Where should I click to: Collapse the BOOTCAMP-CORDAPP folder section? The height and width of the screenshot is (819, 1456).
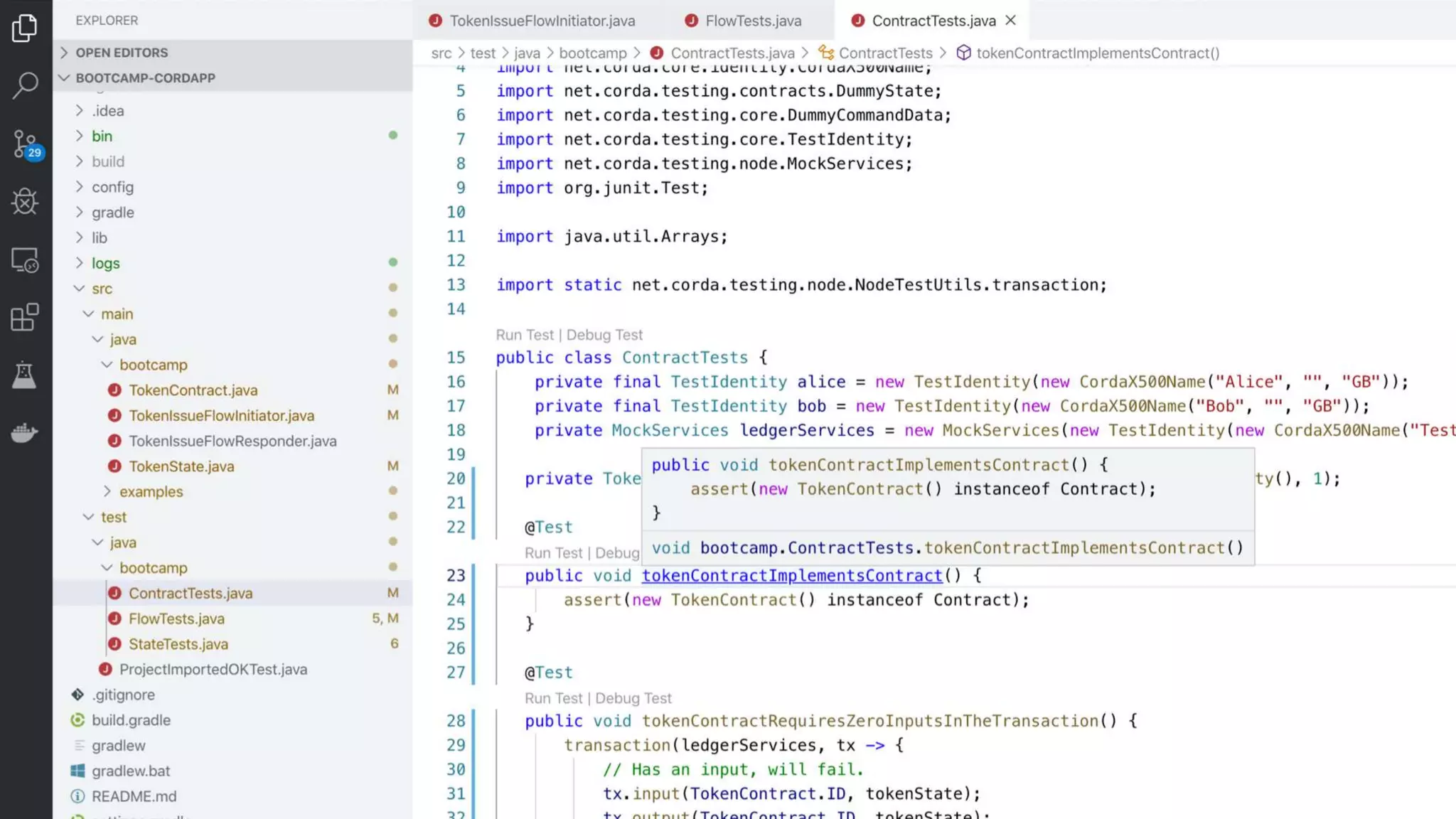click(145, 78)
